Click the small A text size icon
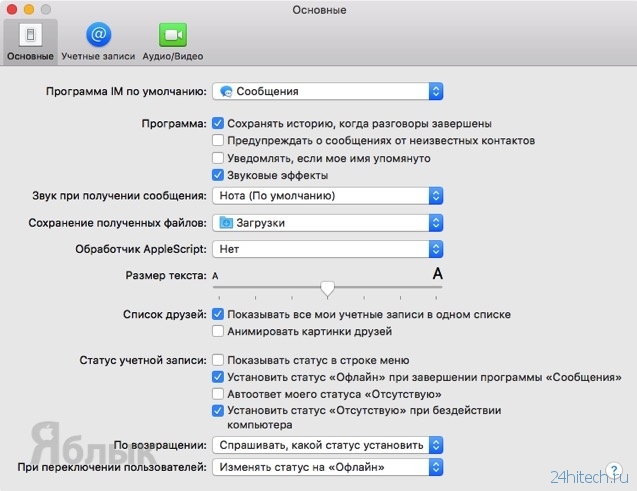 (x=215, y=276)
